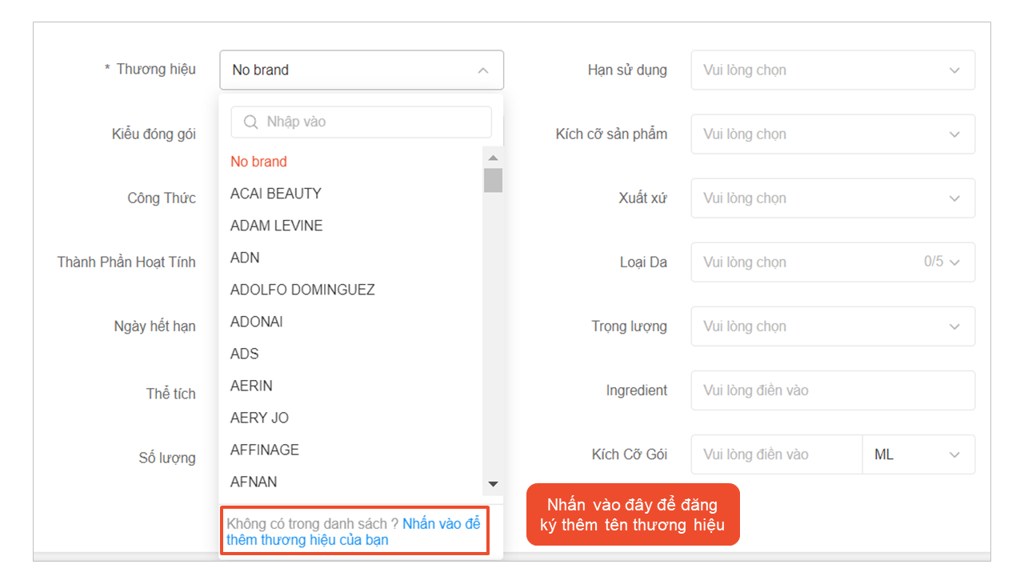The width and height of the screenshot is (1024, 576).
Task: Select the No brand option
Action: click(x=259, y=161)
